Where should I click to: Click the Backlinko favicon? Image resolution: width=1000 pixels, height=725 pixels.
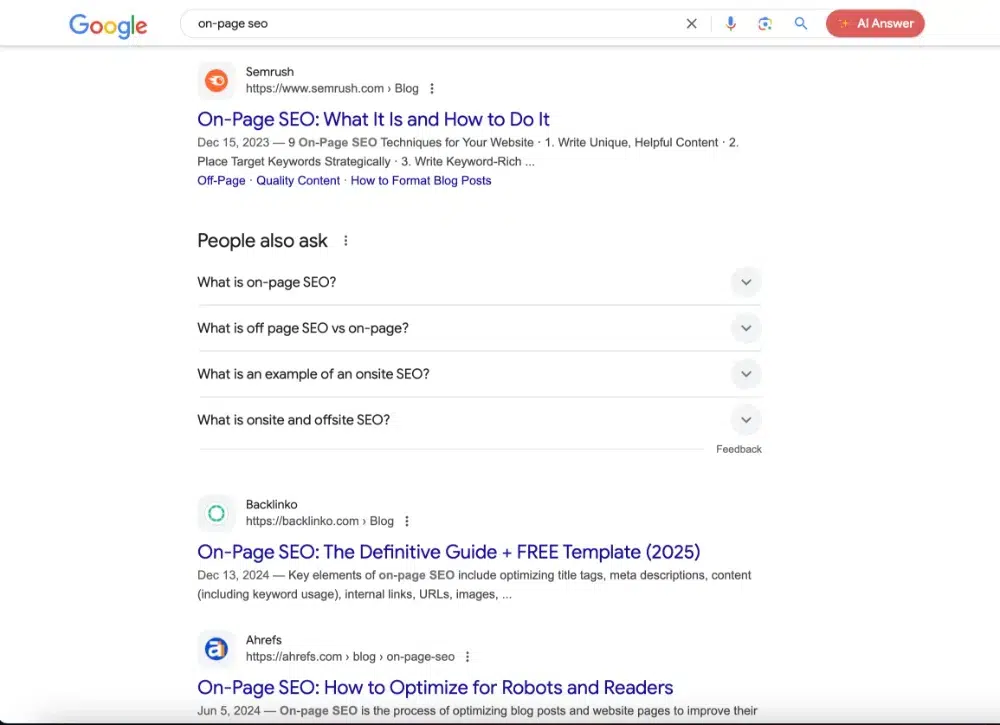tap(216, 513)
